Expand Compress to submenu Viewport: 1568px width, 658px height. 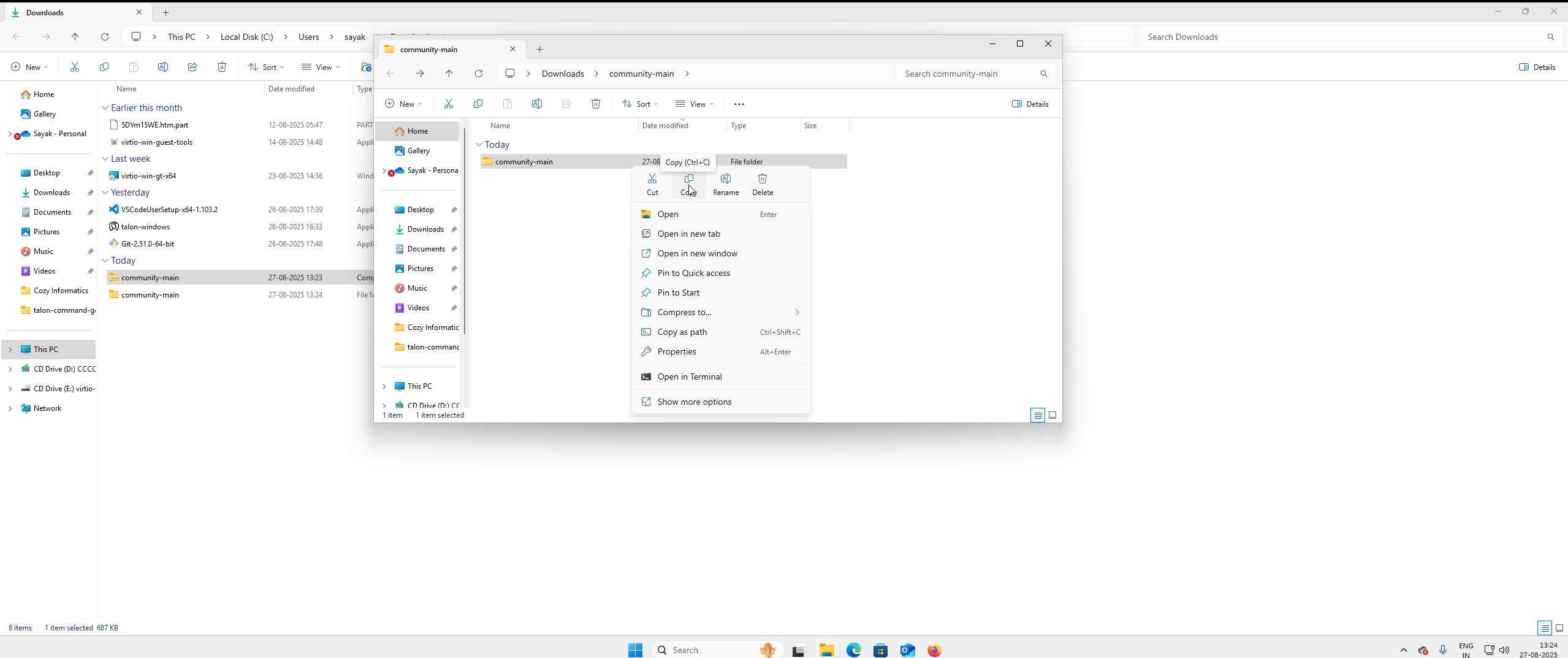pos(721,312)
